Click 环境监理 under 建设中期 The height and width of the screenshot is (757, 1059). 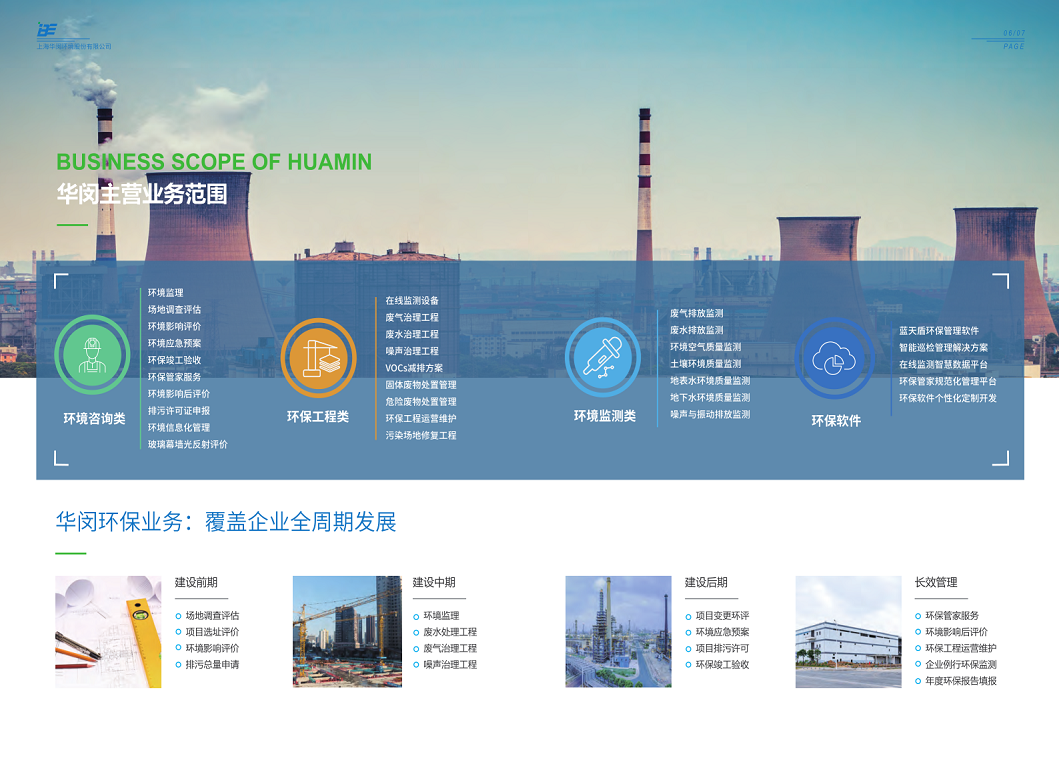pyautogui.click(x=441, y=616)
